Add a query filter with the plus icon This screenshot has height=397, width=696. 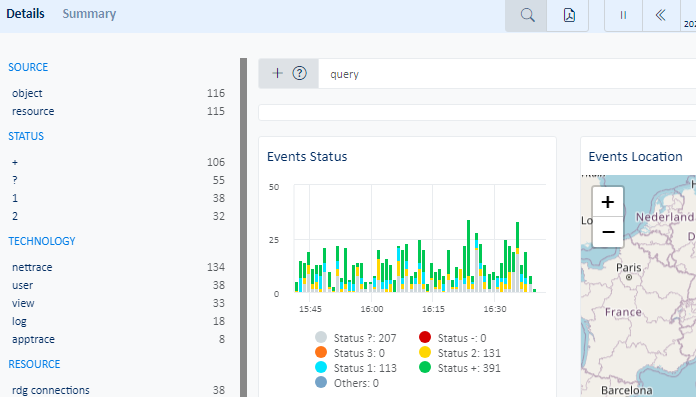coord(277,73)
